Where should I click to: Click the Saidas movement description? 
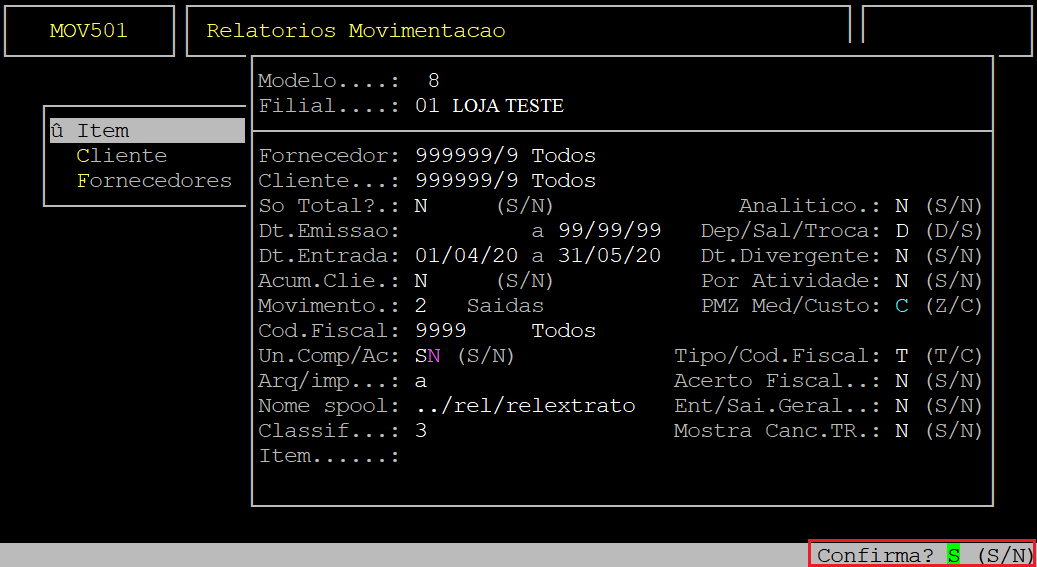click(x=505, y=306)
